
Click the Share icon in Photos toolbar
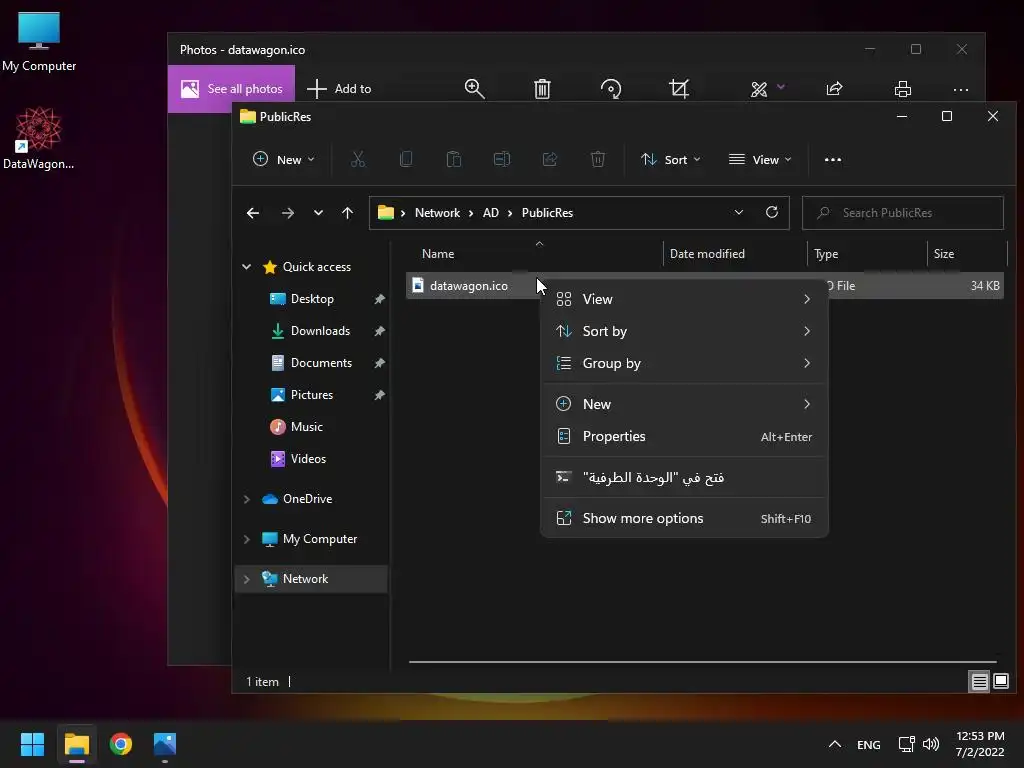coord(835,89)
